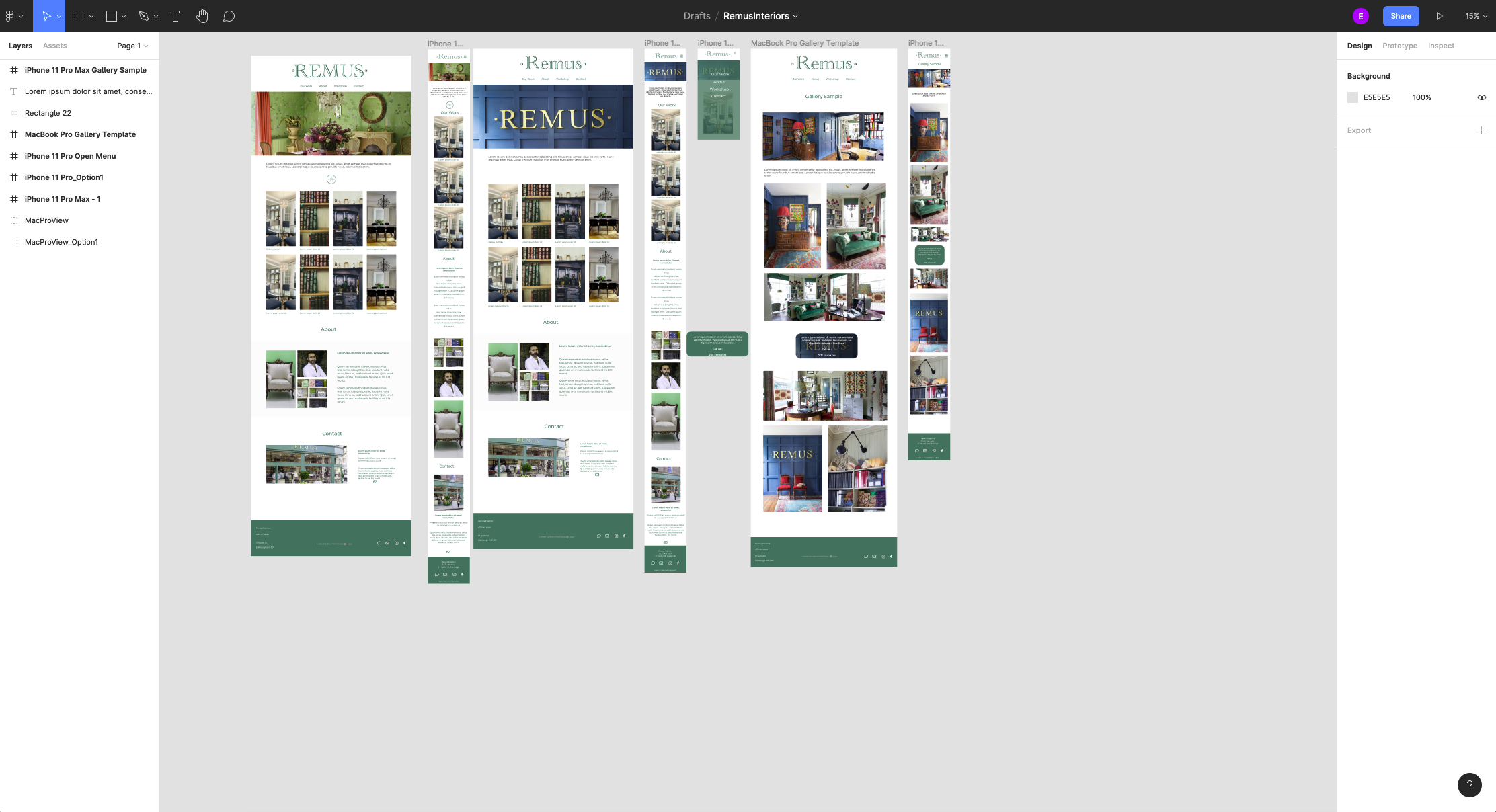Click the background color swatch E5E5E5

(1353, 97)
